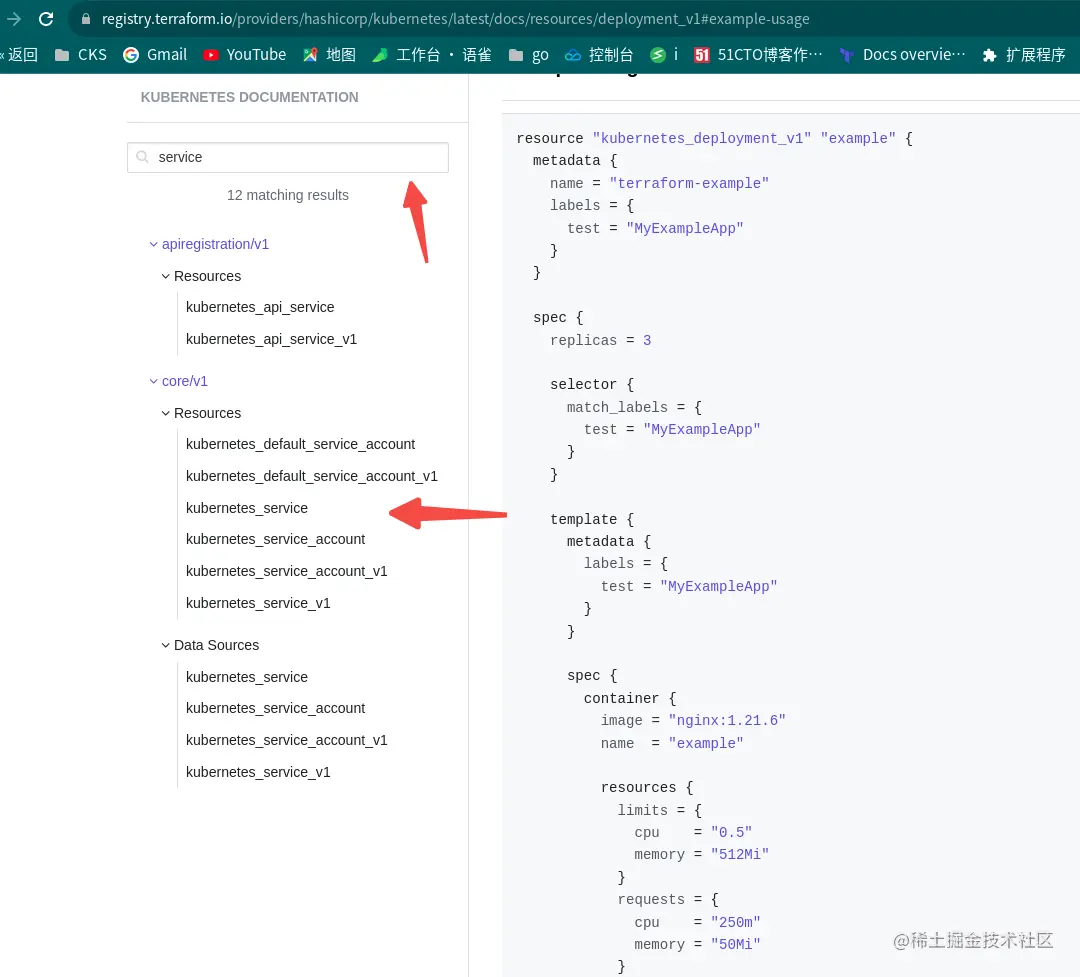Open the 控制台 bookmark
The width and height of the screenshot is (1080, 977).
coord(599,54)
